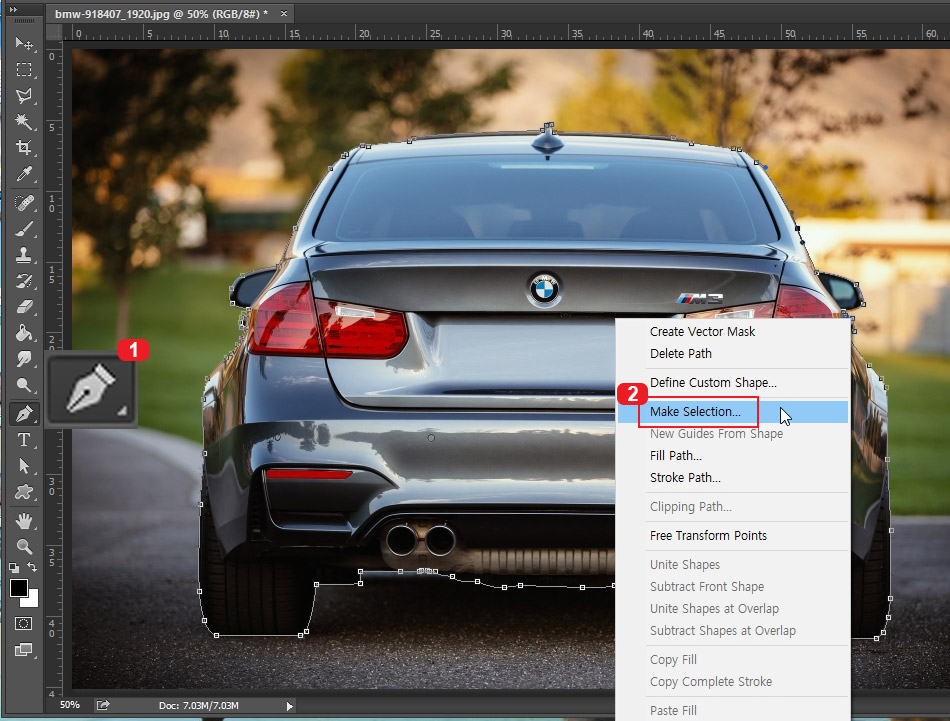Screen dimensions: 950x721
Task: Click Copy Complete Stroke menu item
Action: tap(732, 682)
